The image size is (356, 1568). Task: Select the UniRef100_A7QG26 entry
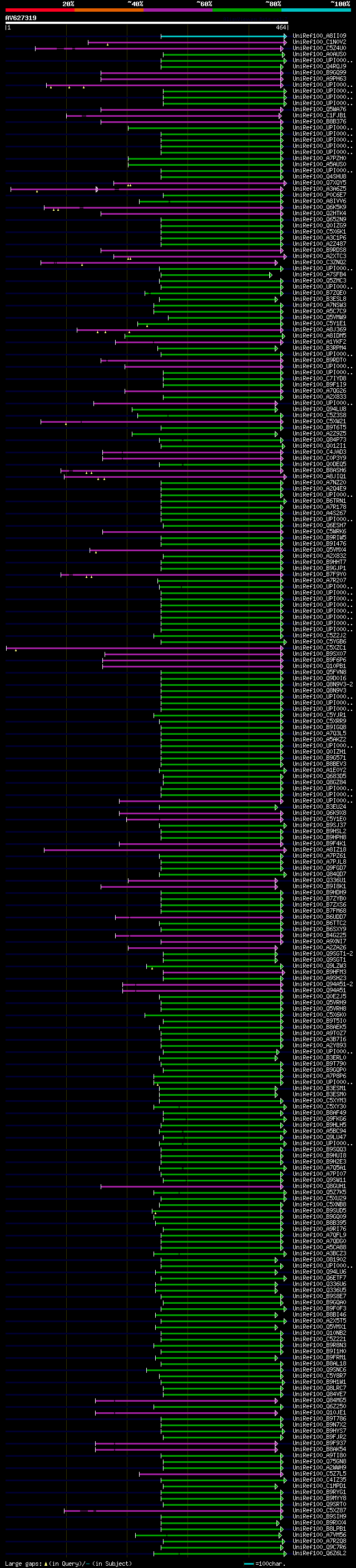click(319, 392)
